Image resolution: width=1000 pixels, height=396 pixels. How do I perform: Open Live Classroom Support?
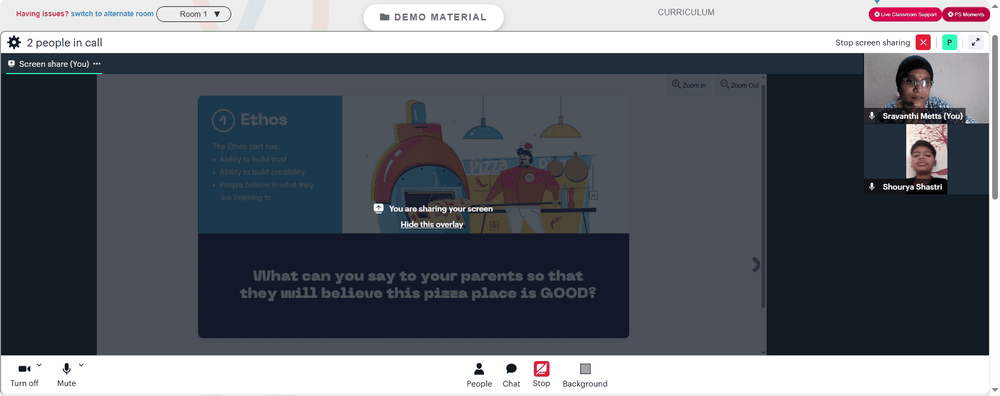pyautogui.click(x=904, y=14)
